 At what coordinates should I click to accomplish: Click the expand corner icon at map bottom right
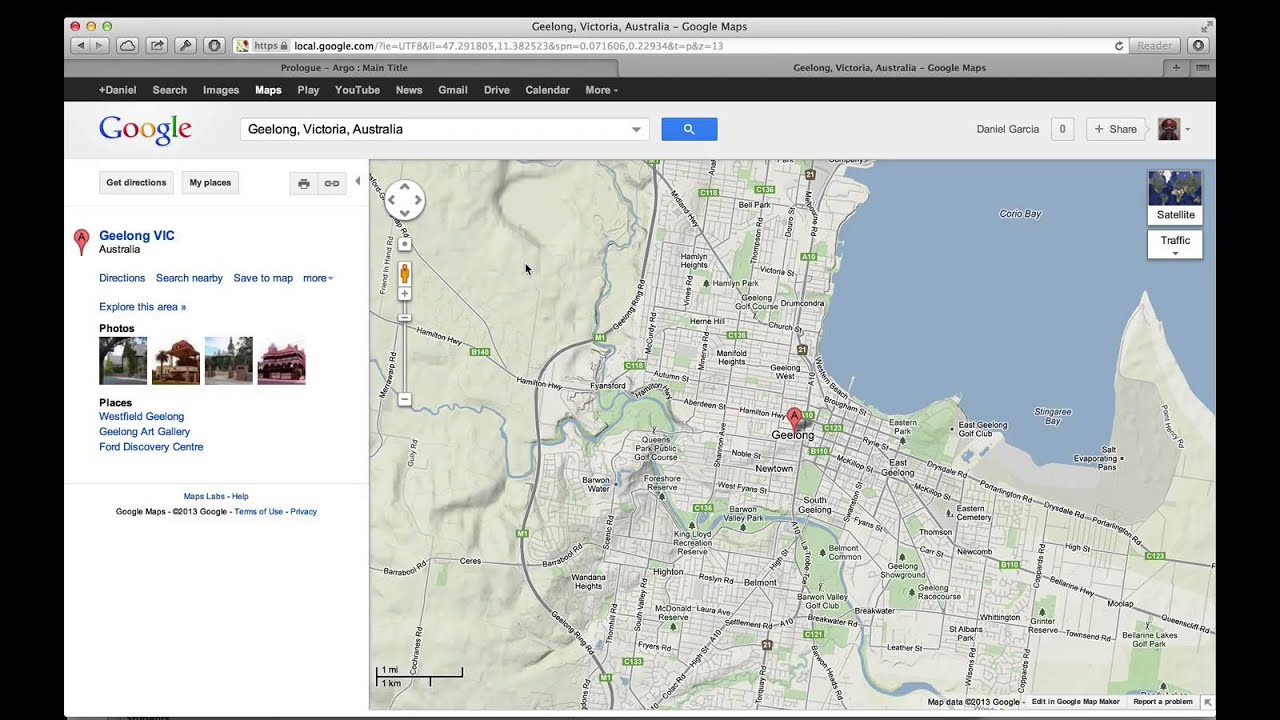pos(1208,702)
